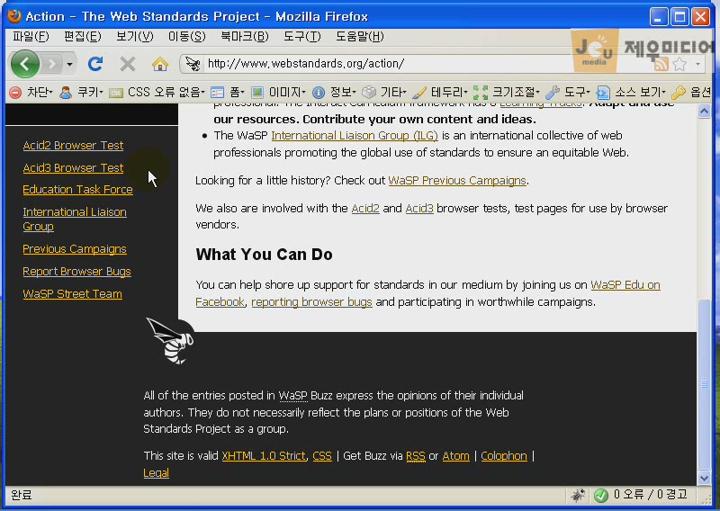This screenshot has width=720, height=511.
Task: Open the 도움말(H) menu
Action: (360, 36)
